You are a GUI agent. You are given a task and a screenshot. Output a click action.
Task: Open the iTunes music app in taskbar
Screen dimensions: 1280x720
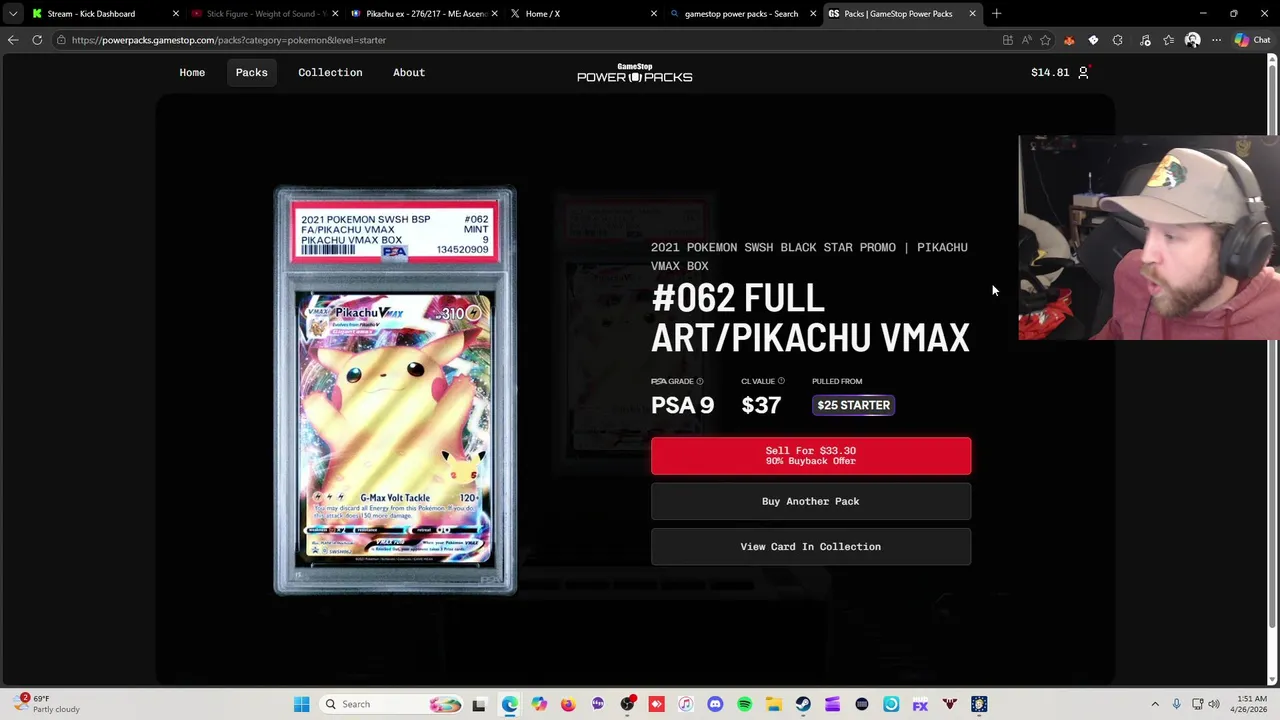[x=686, y=704]
